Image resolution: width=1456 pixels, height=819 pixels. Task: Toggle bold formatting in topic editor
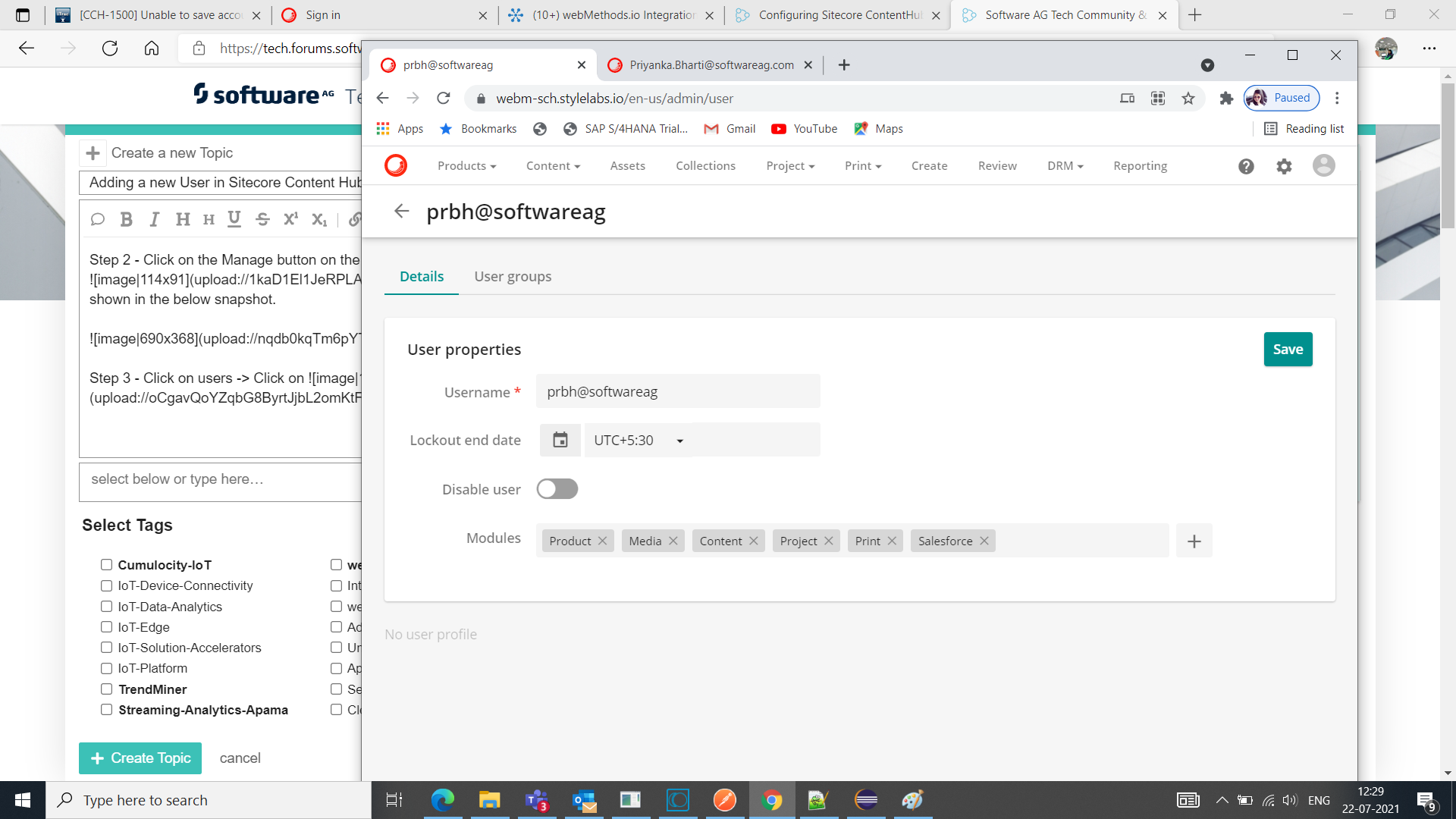[x=127, y=219]
